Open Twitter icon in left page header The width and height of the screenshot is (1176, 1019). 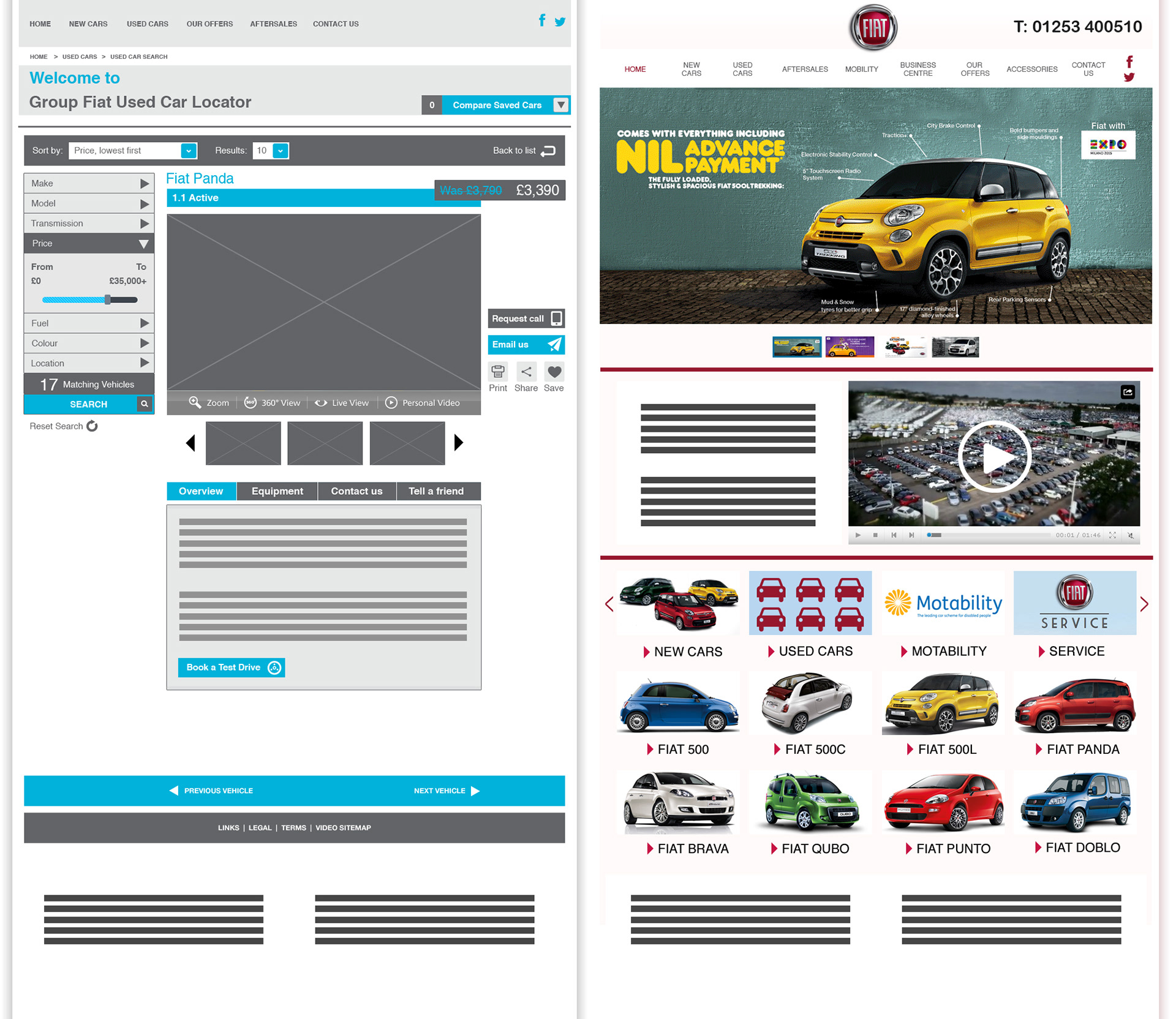[560, 21]
